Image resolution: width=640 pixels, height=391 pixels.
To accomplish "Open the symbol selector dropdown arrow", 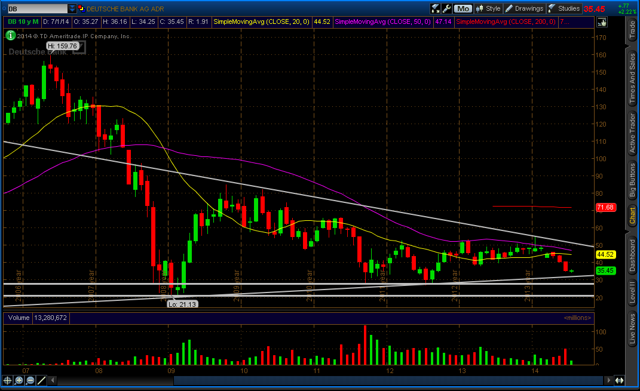I will coord(72,9).
